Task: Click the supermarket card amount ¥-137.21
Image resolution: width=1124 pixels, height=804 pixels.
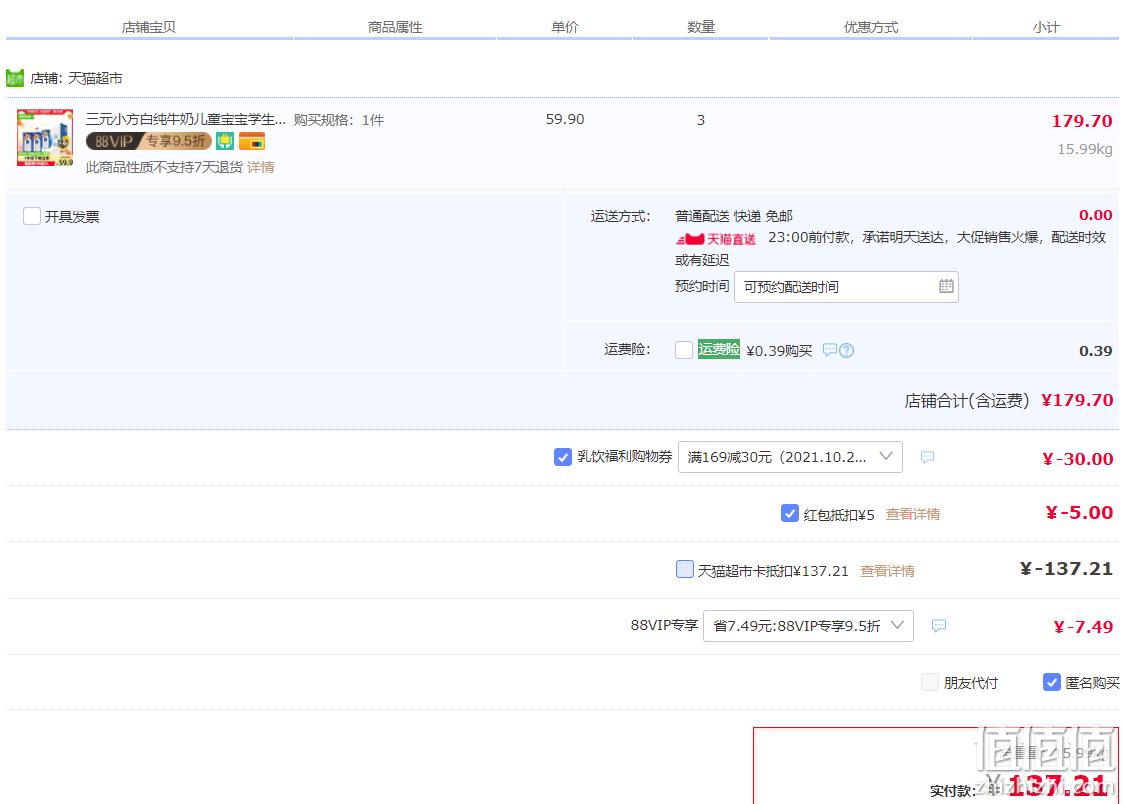Action: (x=1066, y=569)
